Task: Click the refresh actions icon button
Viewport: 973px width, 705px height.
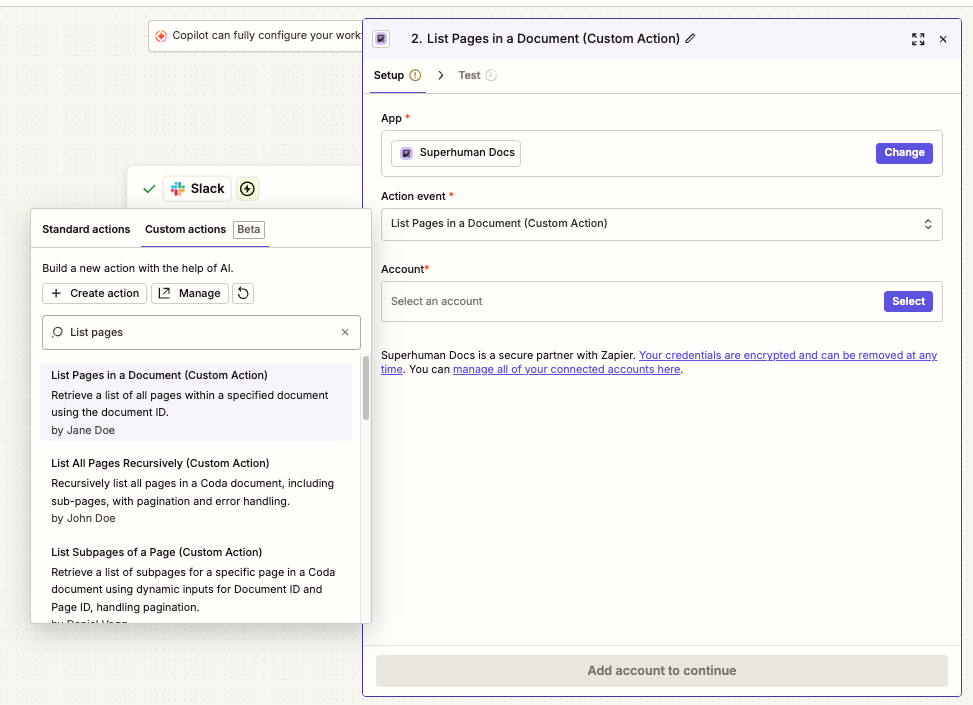Action: [243, 293]
